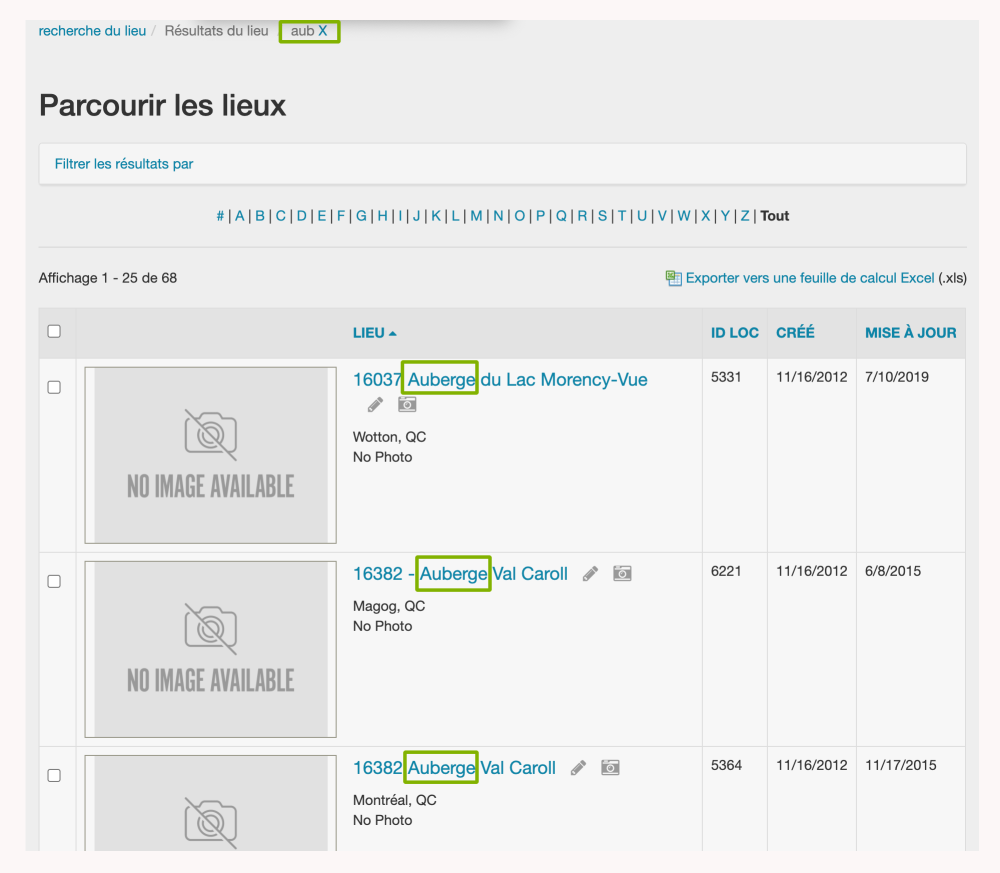Filter places by letter F
Viewport: 1000px width, 873px height.
[x=341, y=216]
